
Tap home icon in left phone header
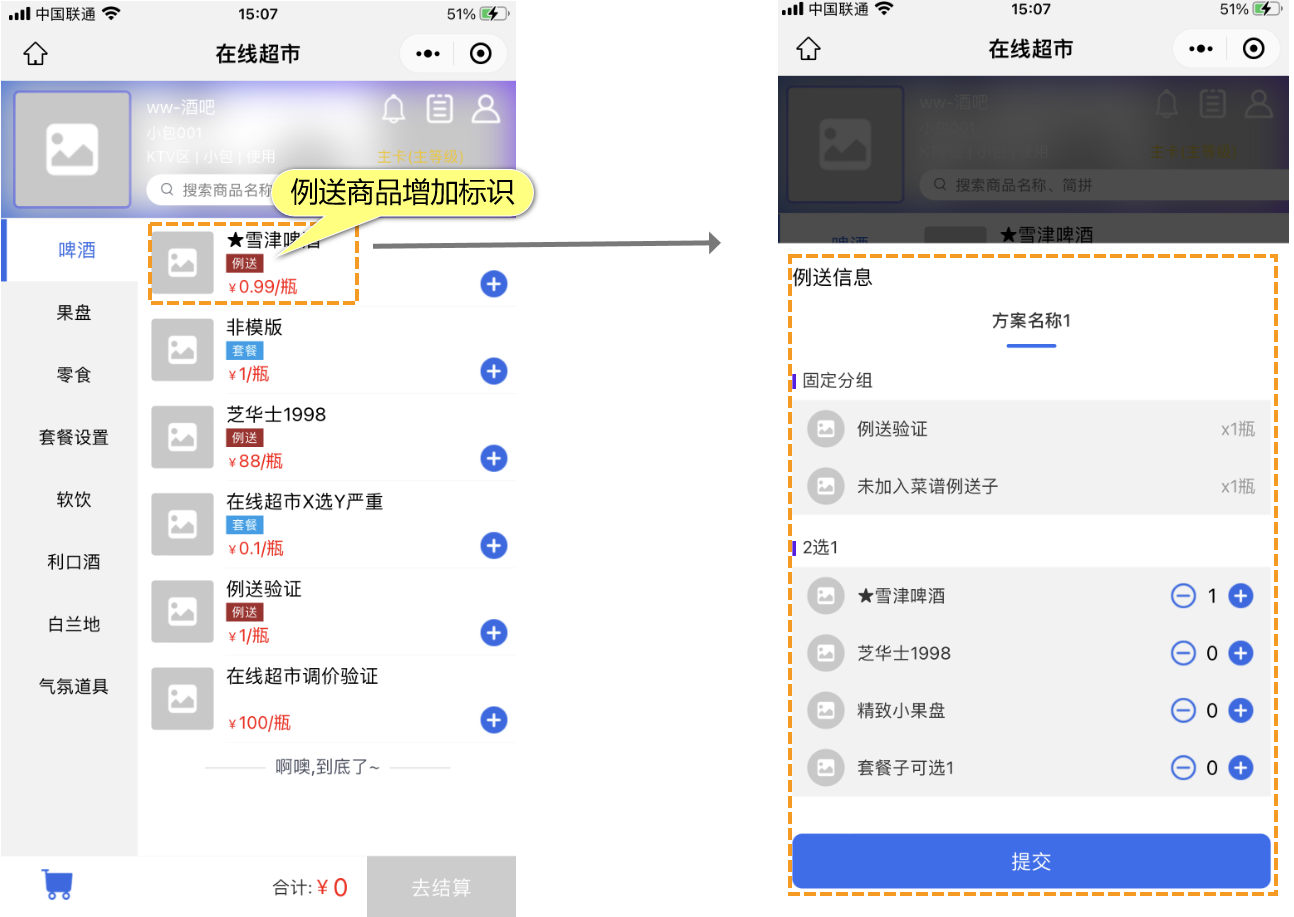[35, 54]
